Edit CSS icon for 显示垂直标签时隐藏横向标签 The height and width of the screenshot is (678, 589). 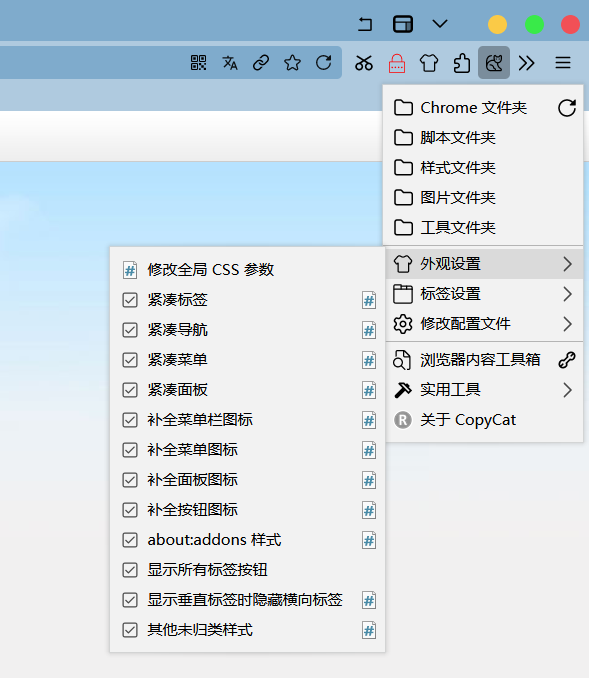coord(369,601)
